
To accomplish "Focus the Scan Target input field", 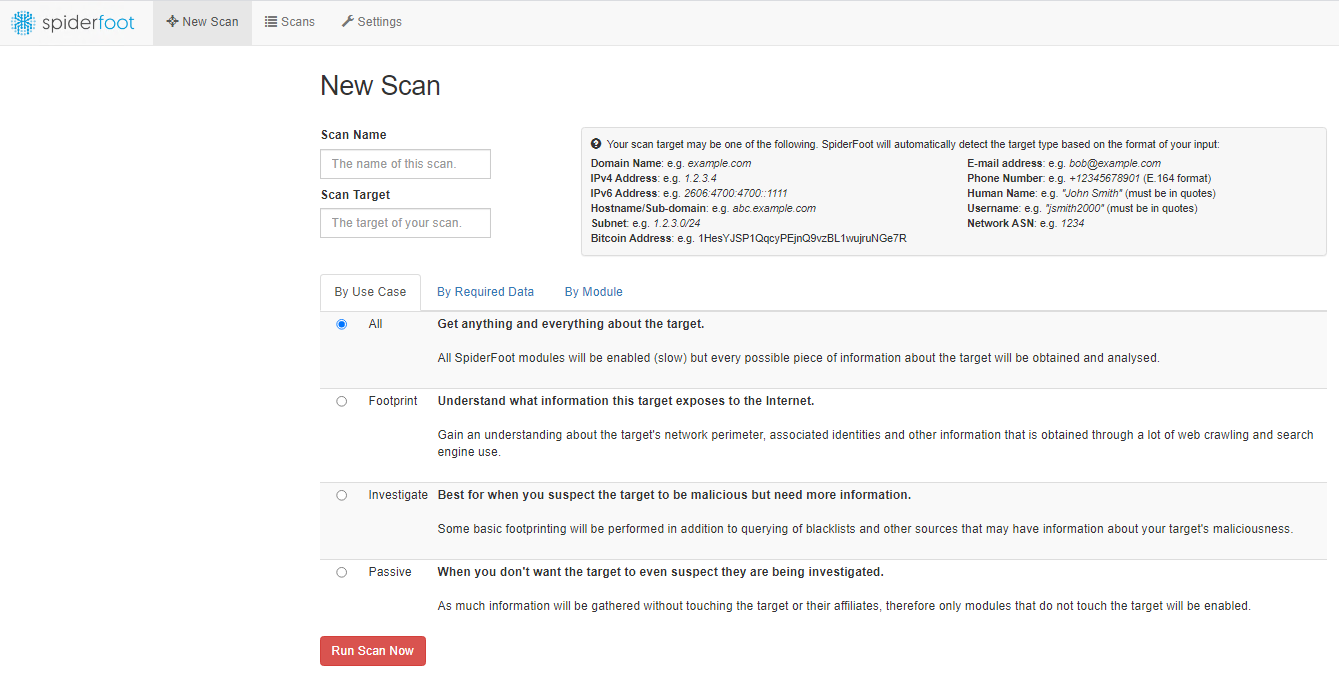I will (x=405, y=223).
